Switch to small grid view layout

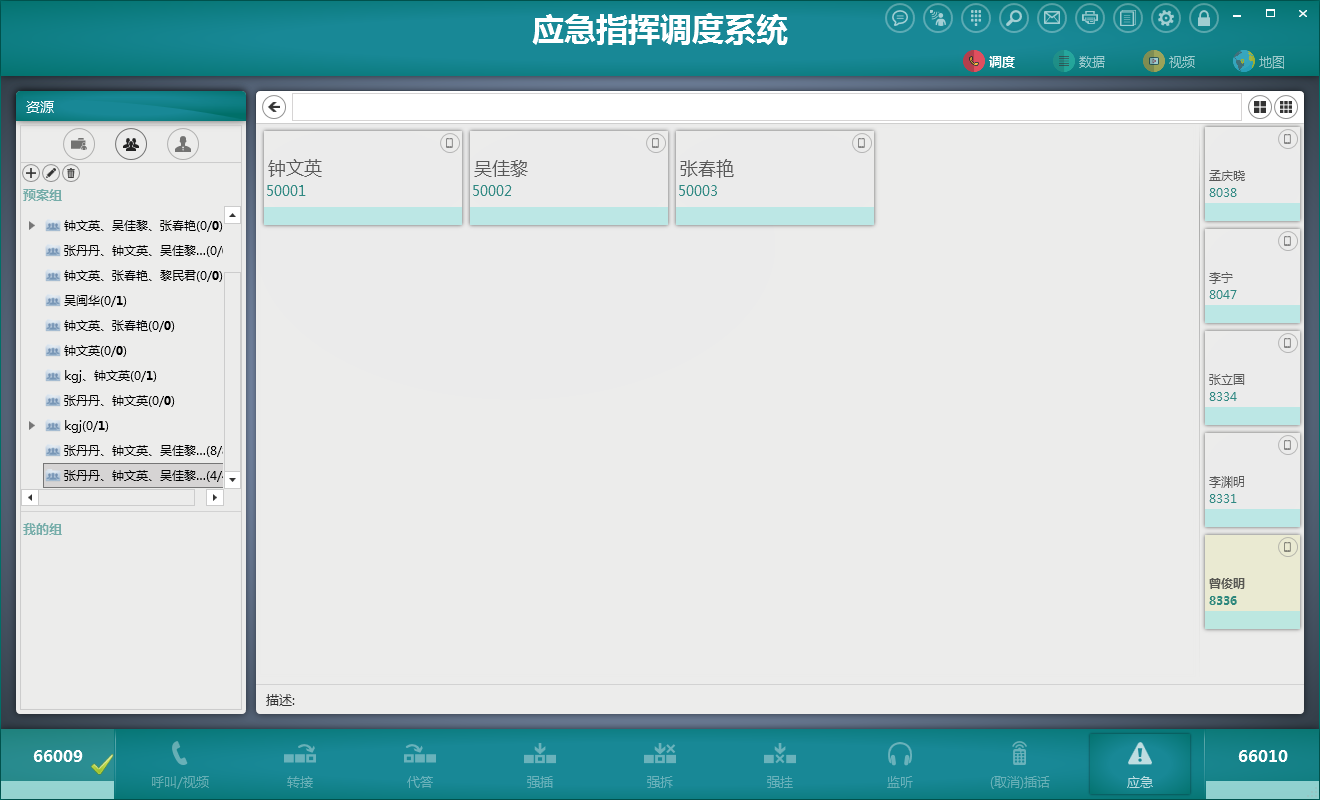tap(1286, 107)
